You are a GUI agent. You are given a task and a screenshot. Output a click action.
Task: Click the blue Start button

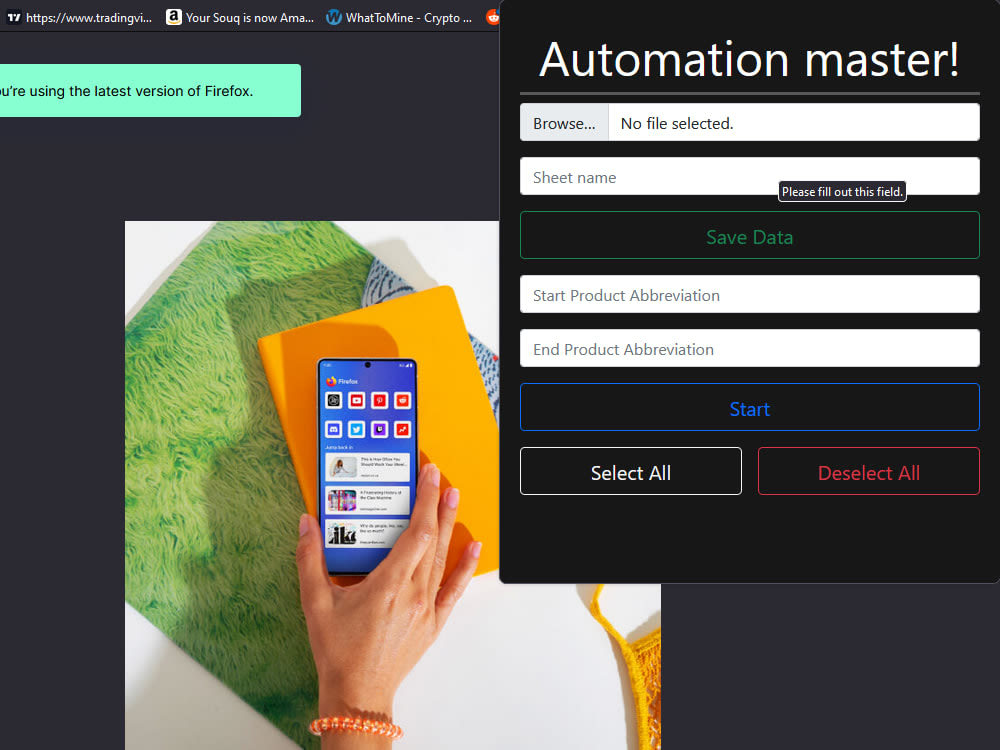[750, 408]
